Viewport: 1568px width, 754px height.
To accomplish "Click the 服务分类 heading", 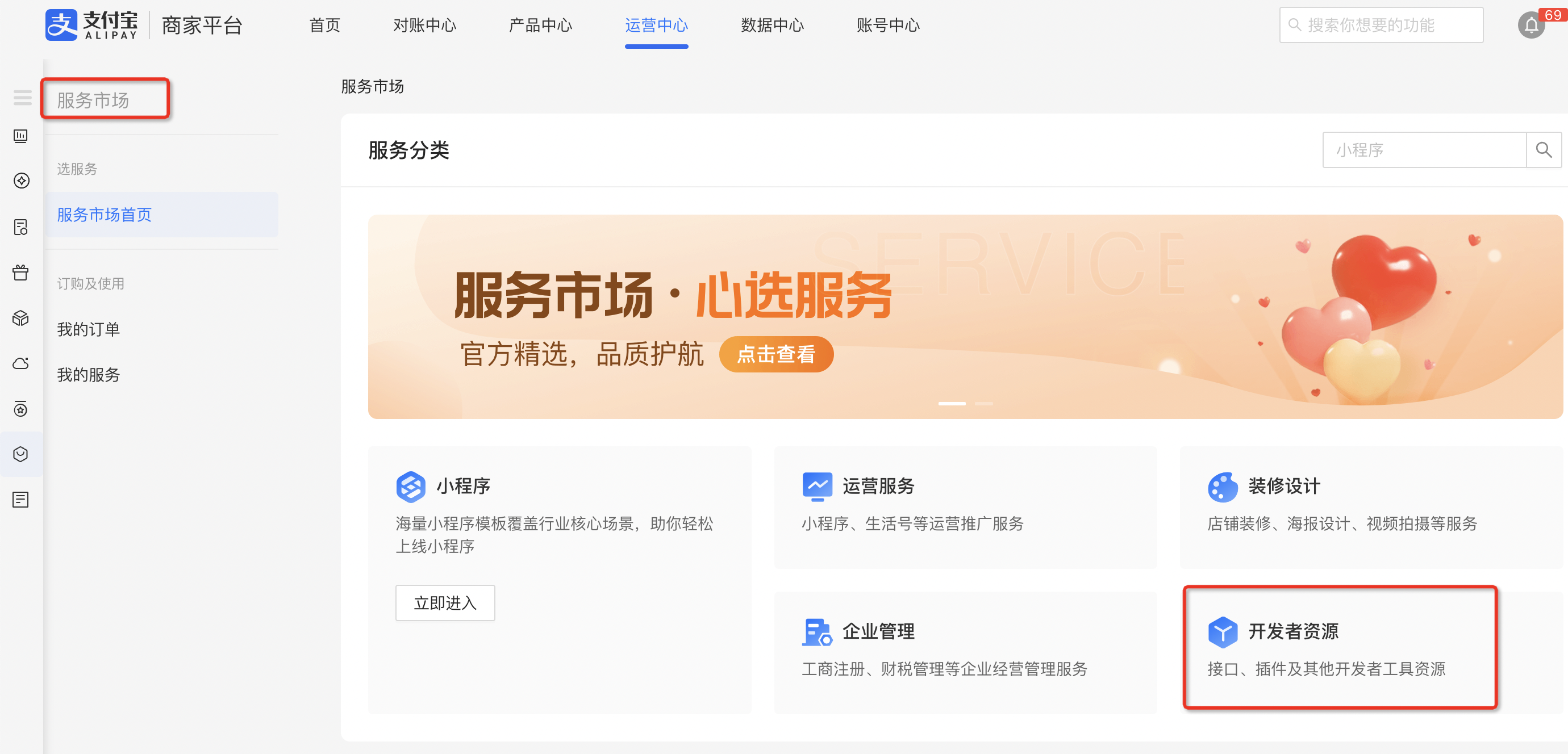I will point(408,150).
